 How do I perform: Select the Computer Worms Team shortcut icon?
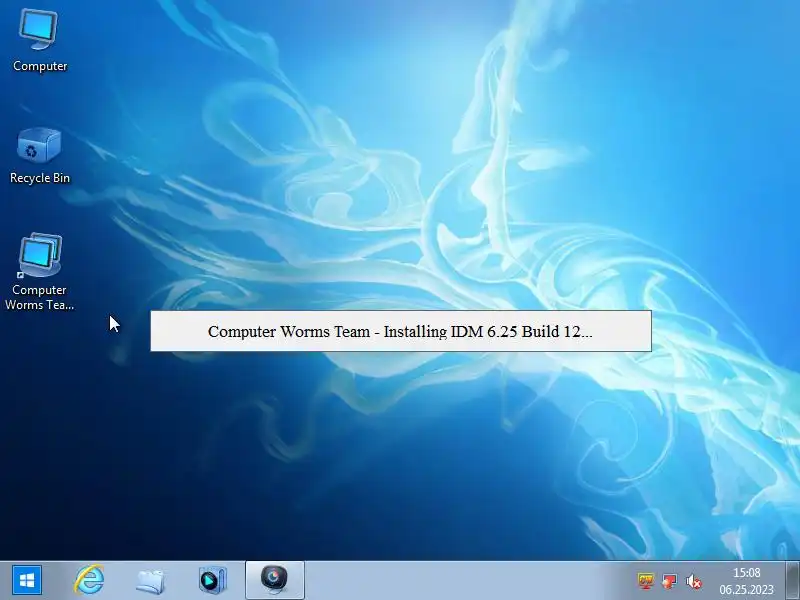coord(39,271)
